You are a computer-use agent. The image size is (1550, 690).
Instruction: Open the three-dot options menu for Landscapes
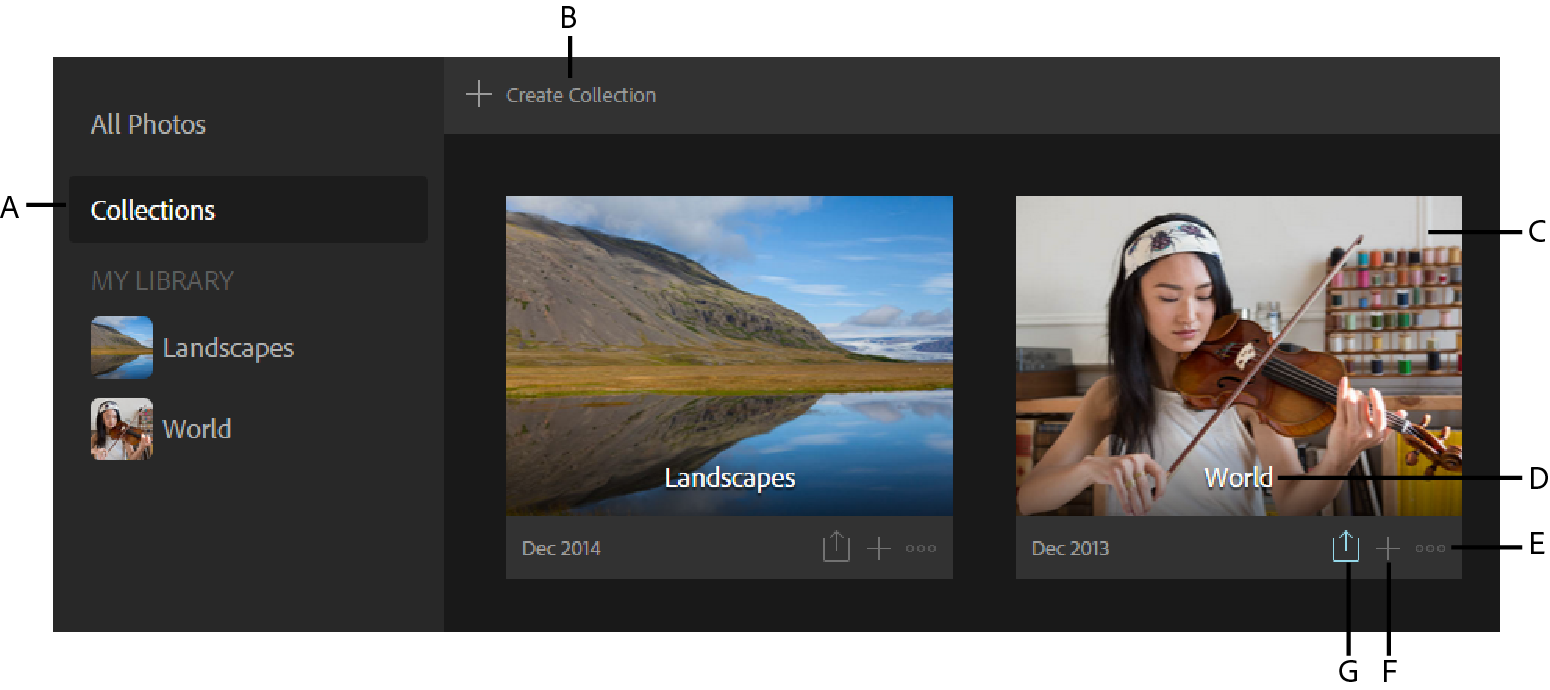pos(921,548)
